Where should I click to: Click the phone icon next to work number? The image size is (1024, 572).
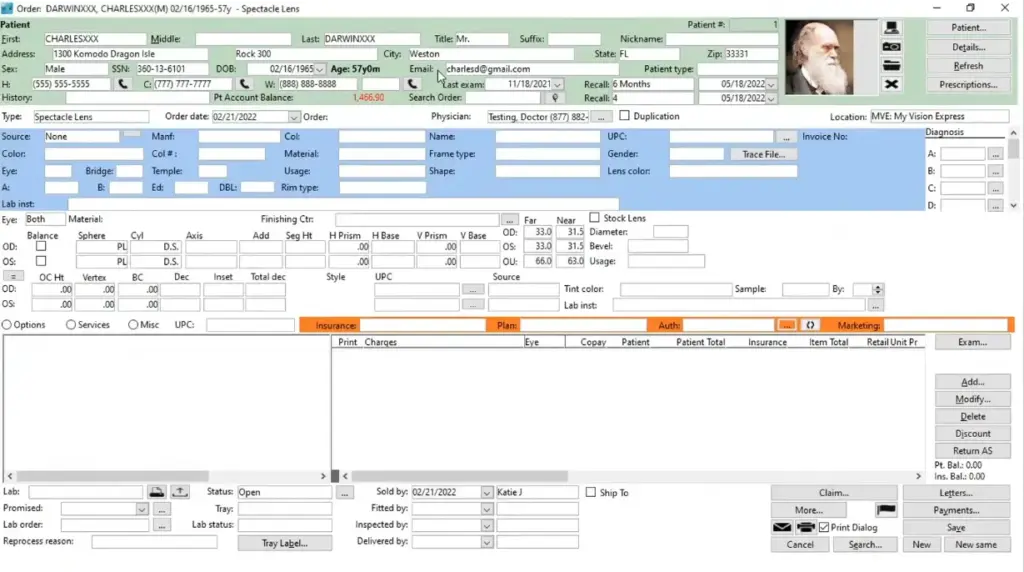pos(412,84)
